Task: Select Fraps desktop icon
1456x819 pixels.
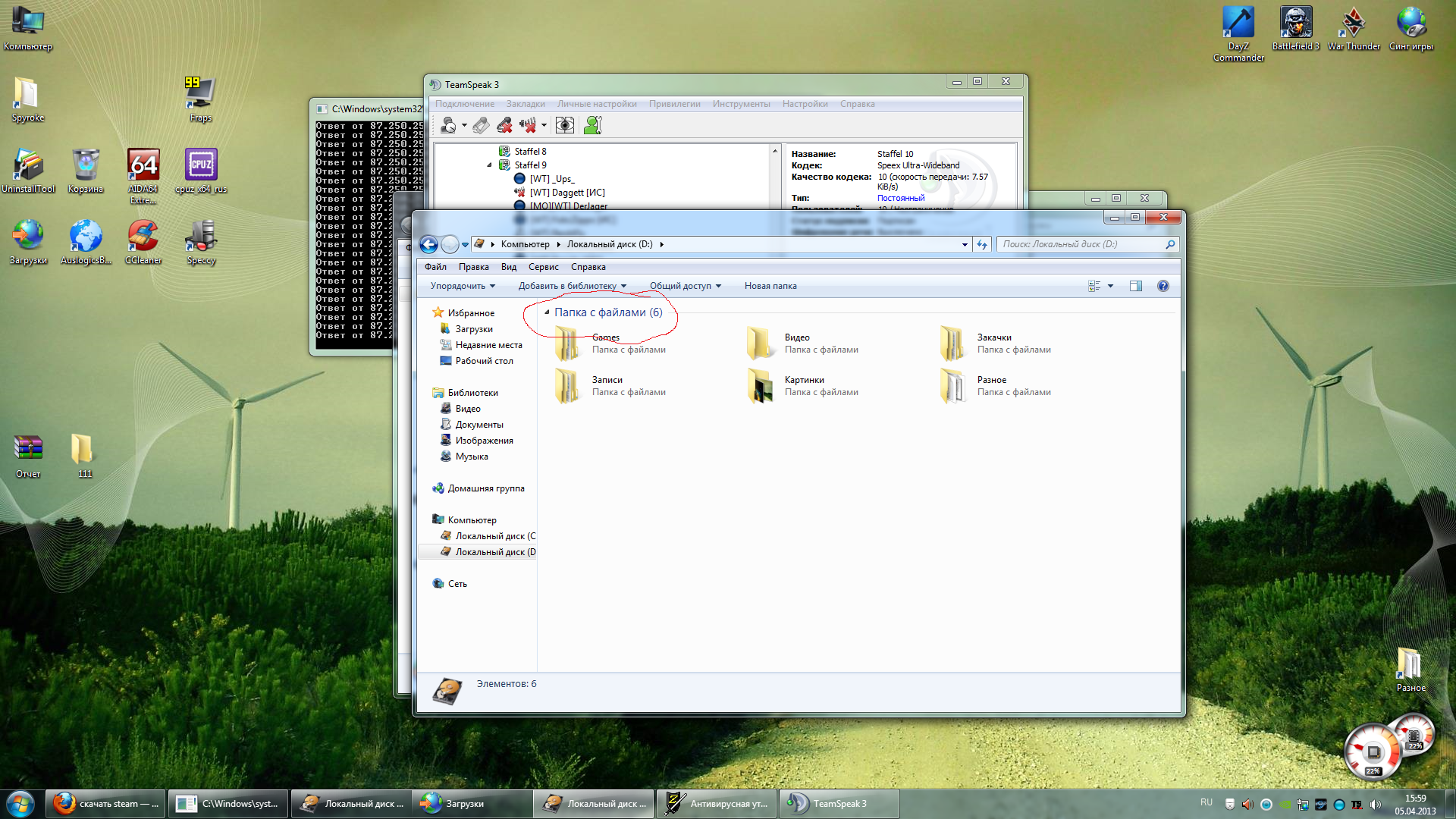Action: click(200, 99)
